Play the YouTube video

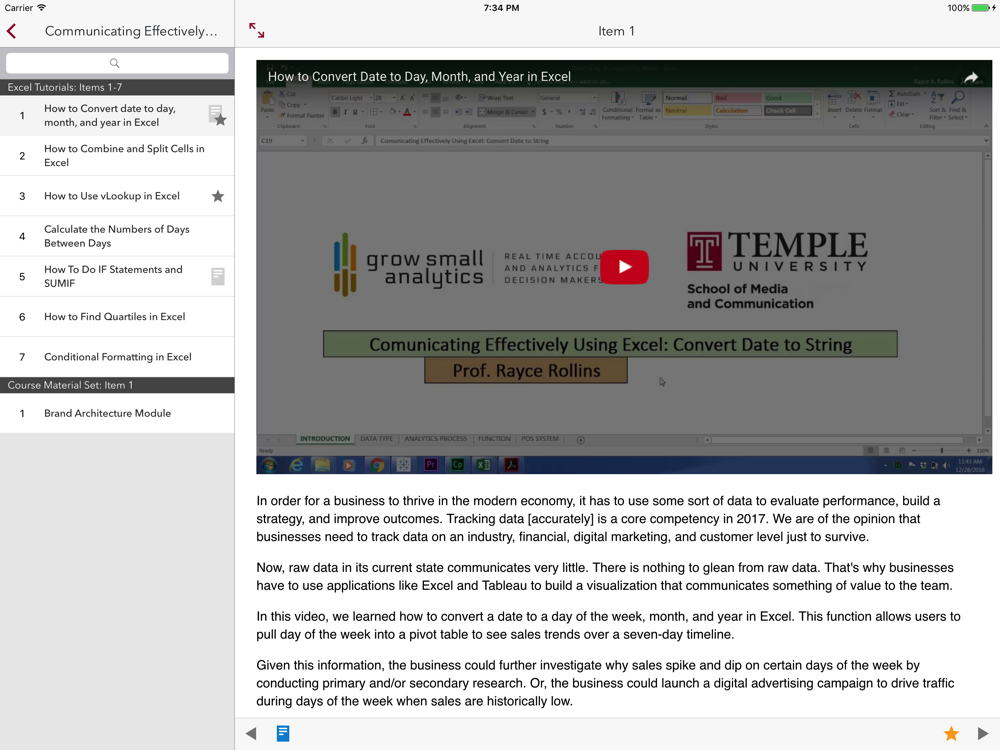[624, 267]
